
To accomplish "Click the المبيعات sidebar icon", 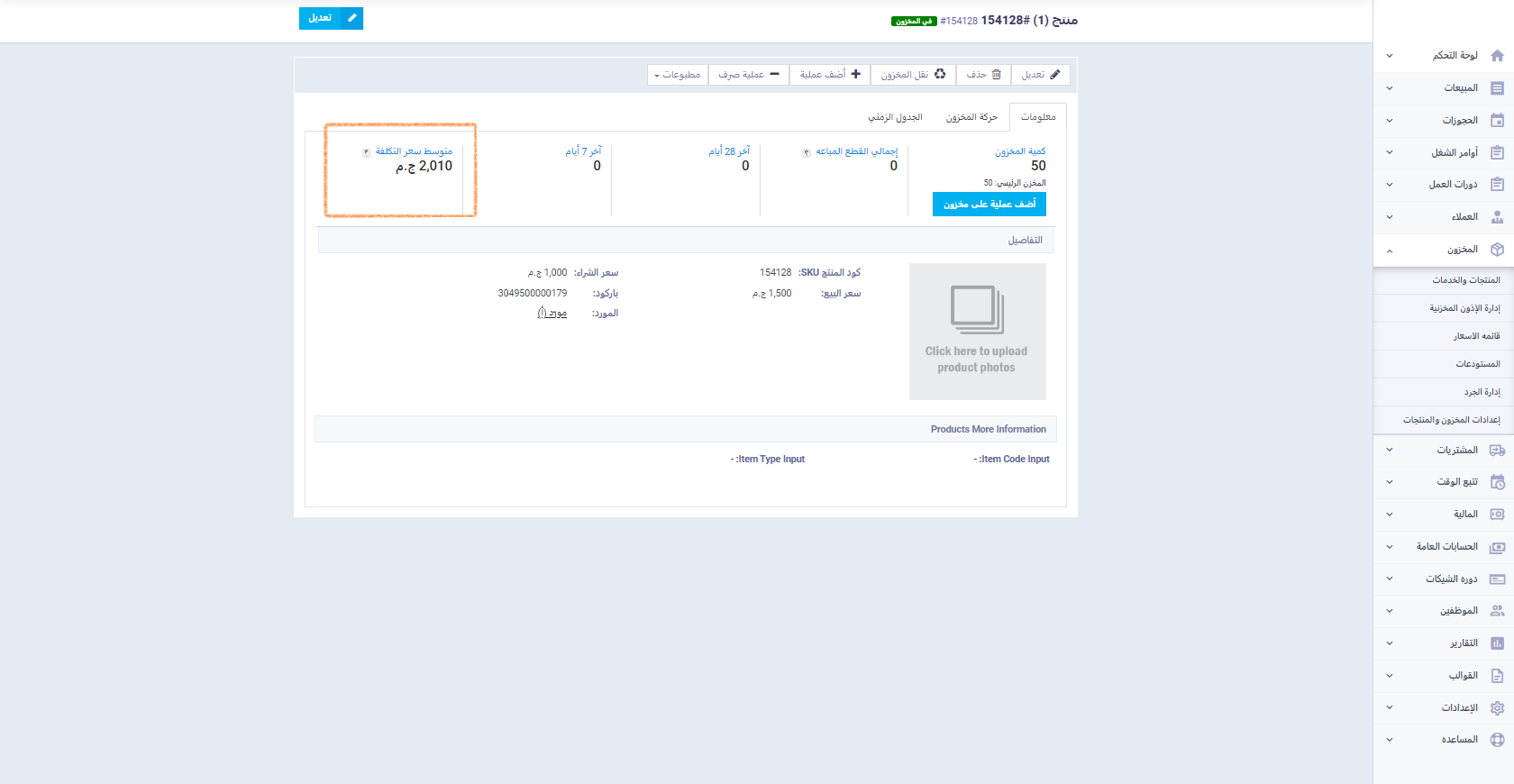I will 1497,88.
